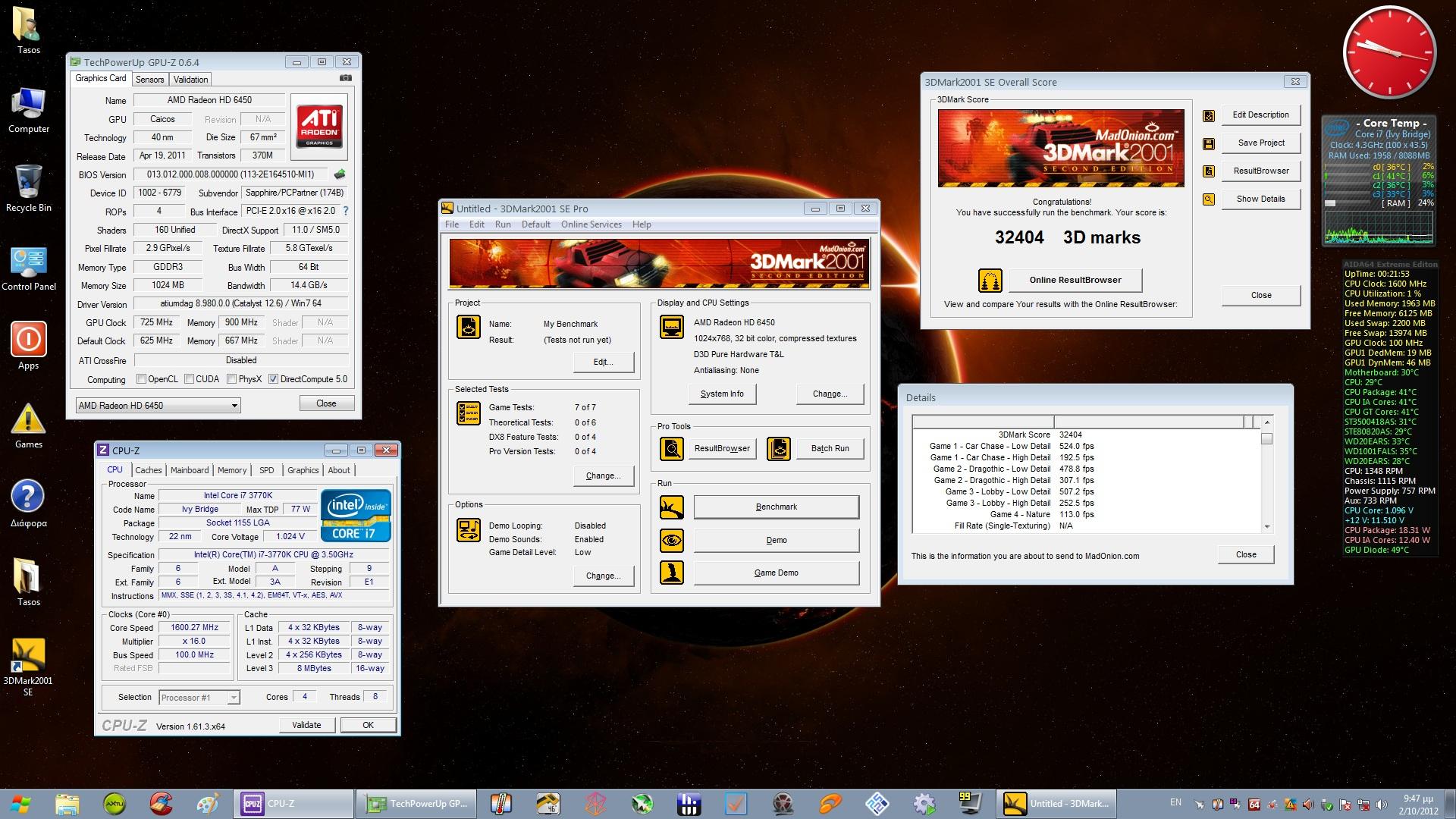1456x819 pixels.
Task: Click the System Info button
Action: pyautogui.click(x=722, y=394)
